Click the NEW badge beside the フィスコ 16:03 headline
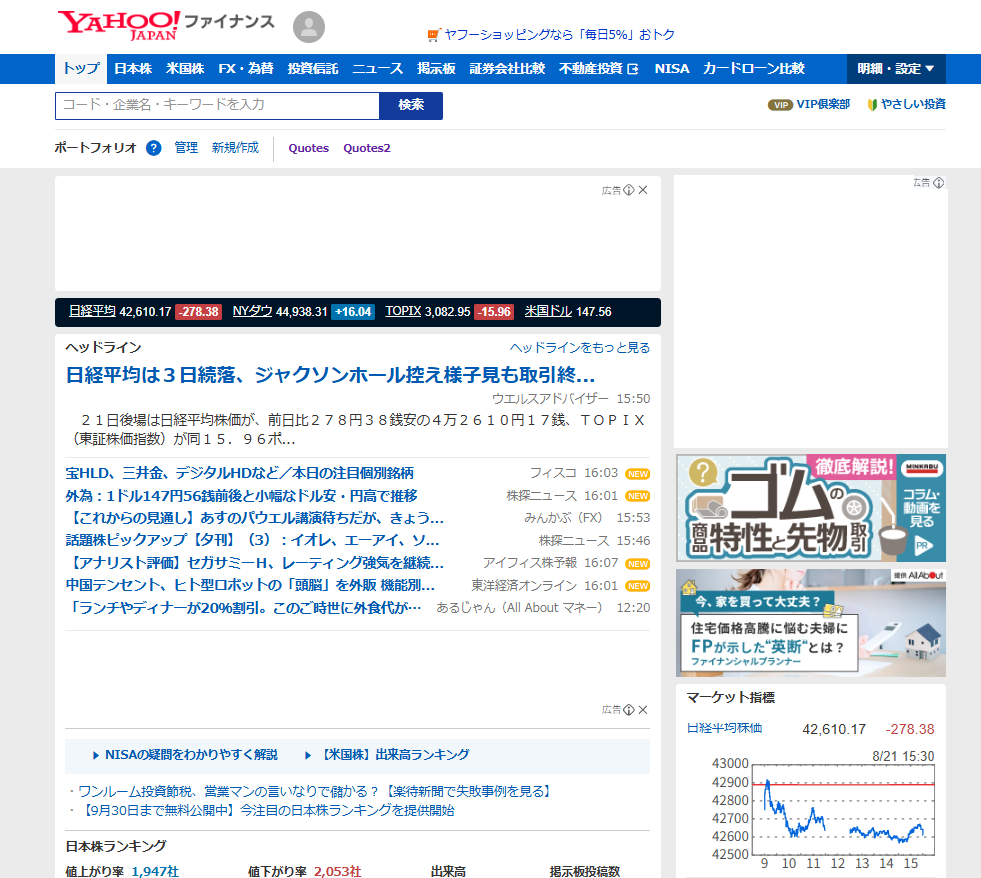Screen dimensions: 981x878 tap(638, 474)
